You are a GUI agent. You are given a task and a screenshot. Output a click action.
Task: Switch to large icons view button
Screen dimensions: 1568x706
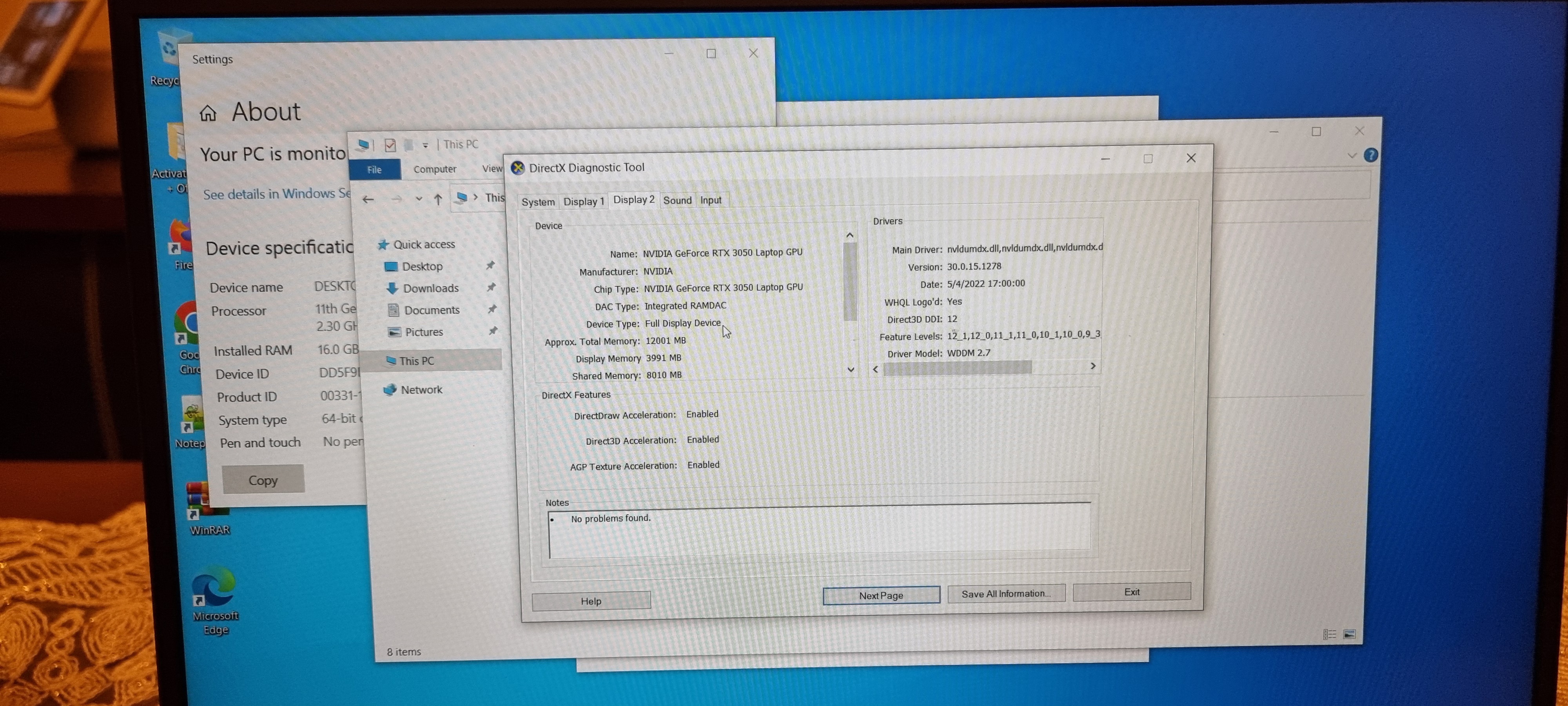1349,634
